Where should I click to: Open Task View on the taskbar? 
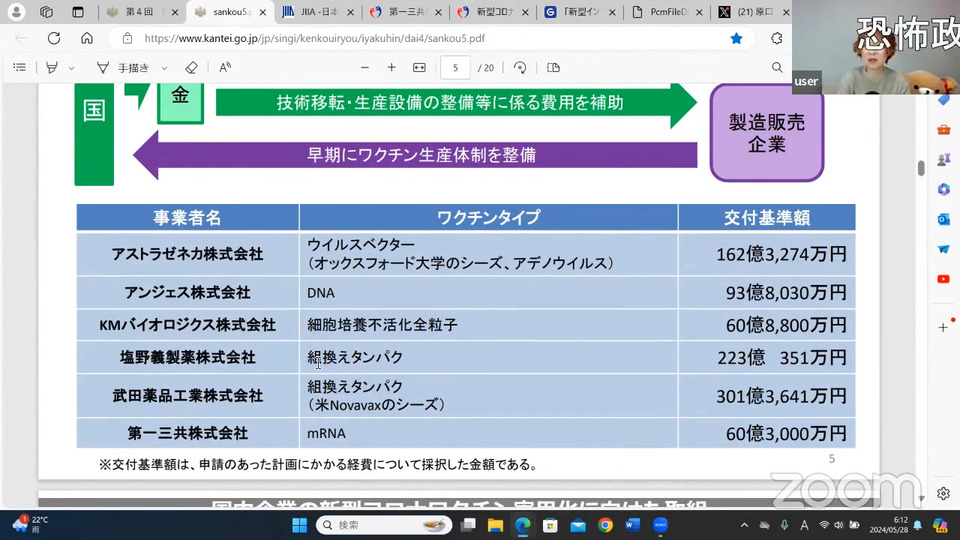click(468, 525)
